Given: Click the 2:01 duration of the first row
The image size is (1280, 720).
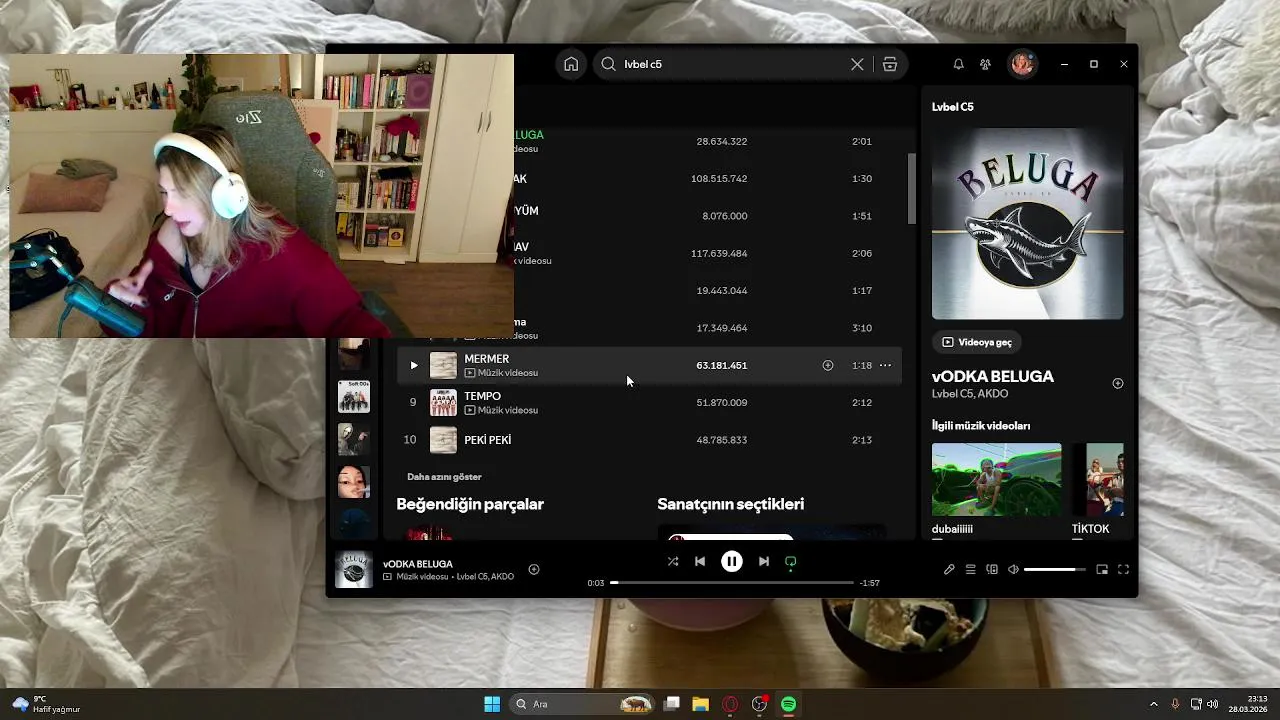Looking at the screenshot, I should (862, 141).
